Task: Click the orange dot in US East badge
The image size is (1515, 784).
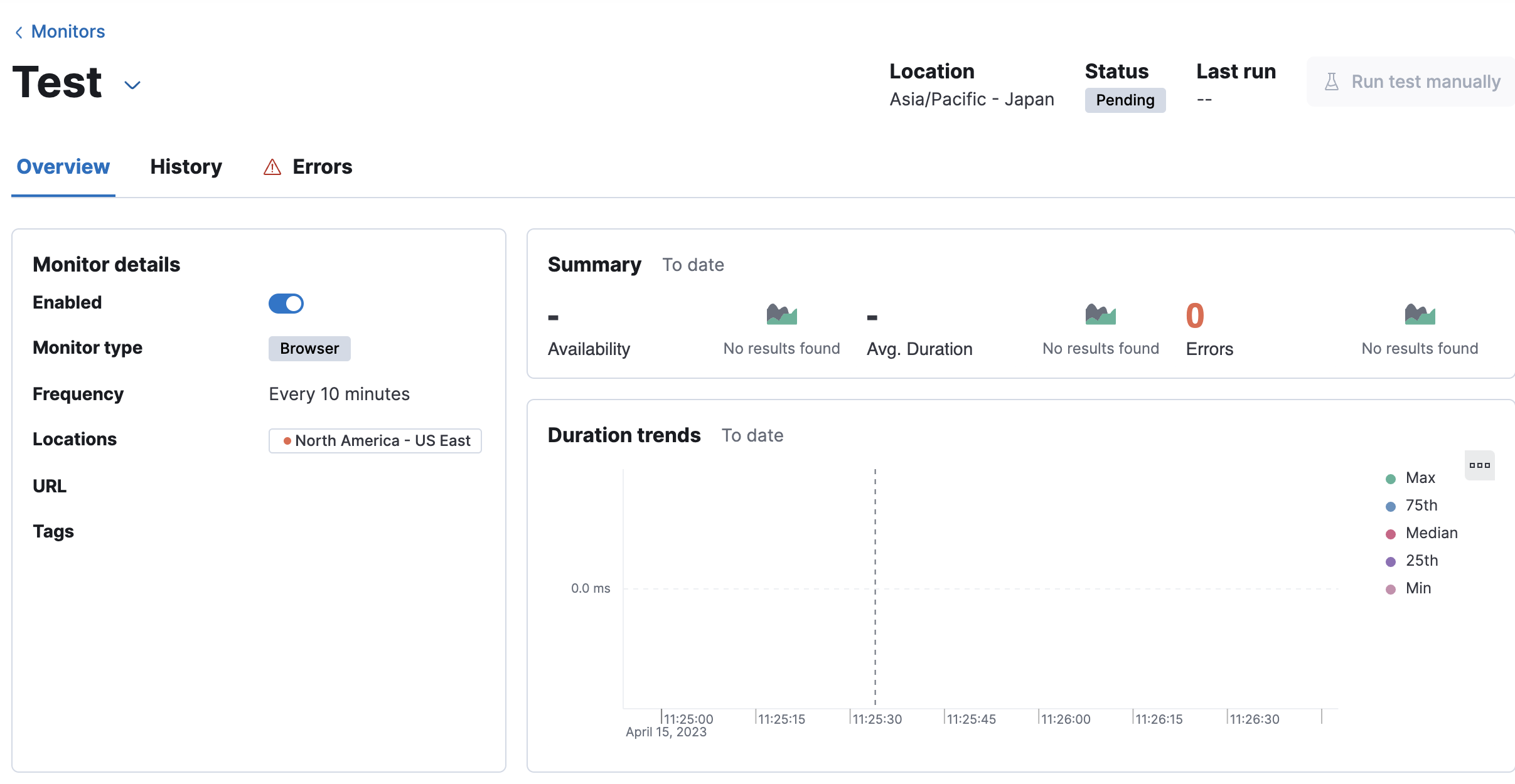Action: click(287, 440)
